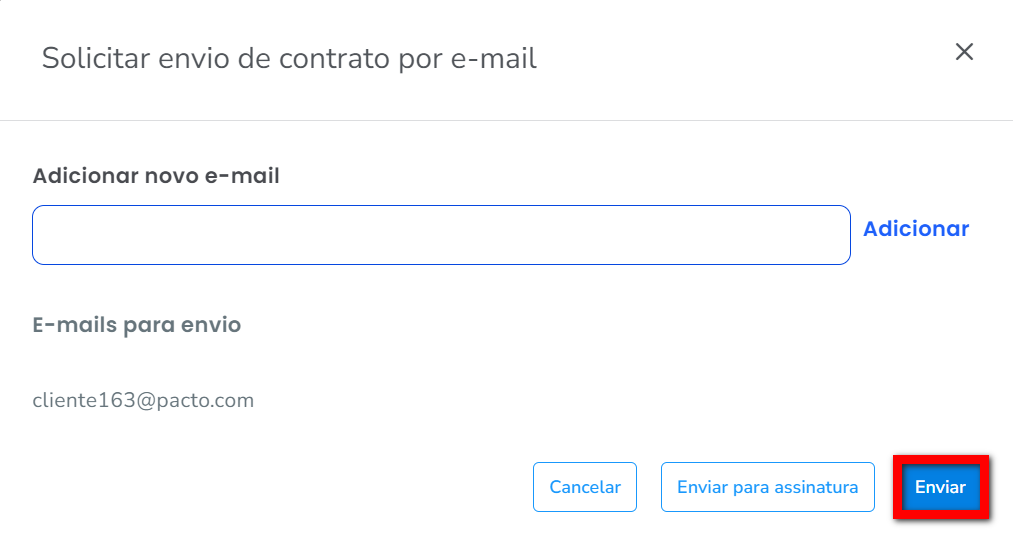The height and width of the screenshot is (535, 1013).
Task: Click the Cancelar button
Action: (585, 487)
